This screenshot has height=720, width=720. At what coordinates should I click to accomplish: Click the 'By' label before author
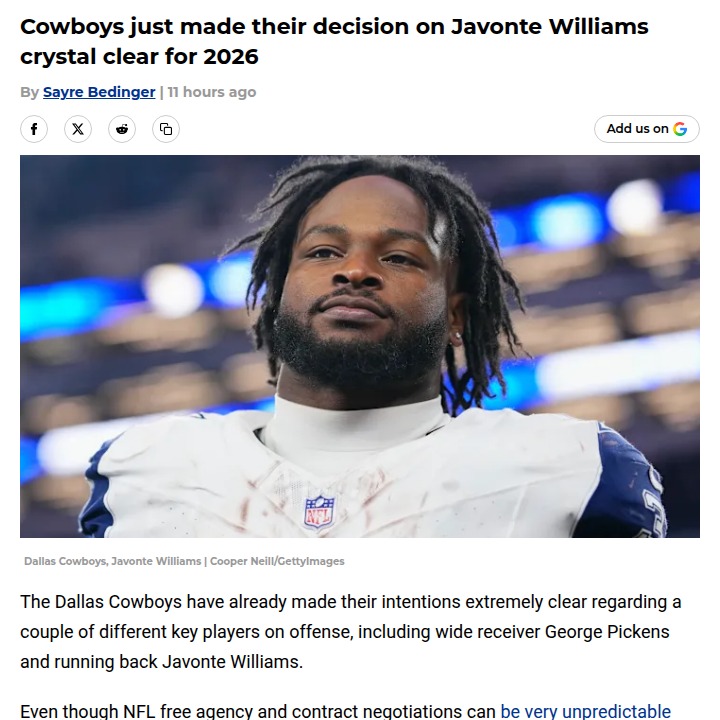(29, 92)
